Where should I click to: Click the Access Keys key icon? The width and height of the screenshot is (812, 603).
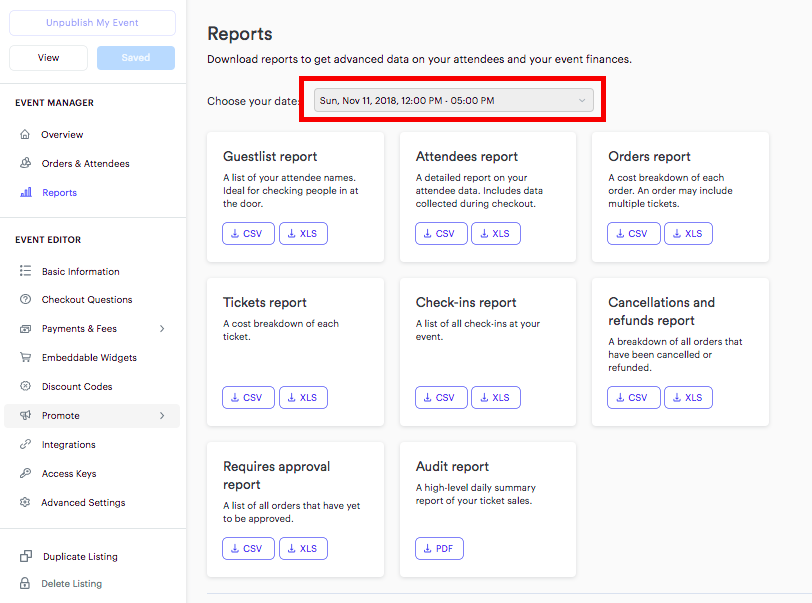tap(25, 473)
